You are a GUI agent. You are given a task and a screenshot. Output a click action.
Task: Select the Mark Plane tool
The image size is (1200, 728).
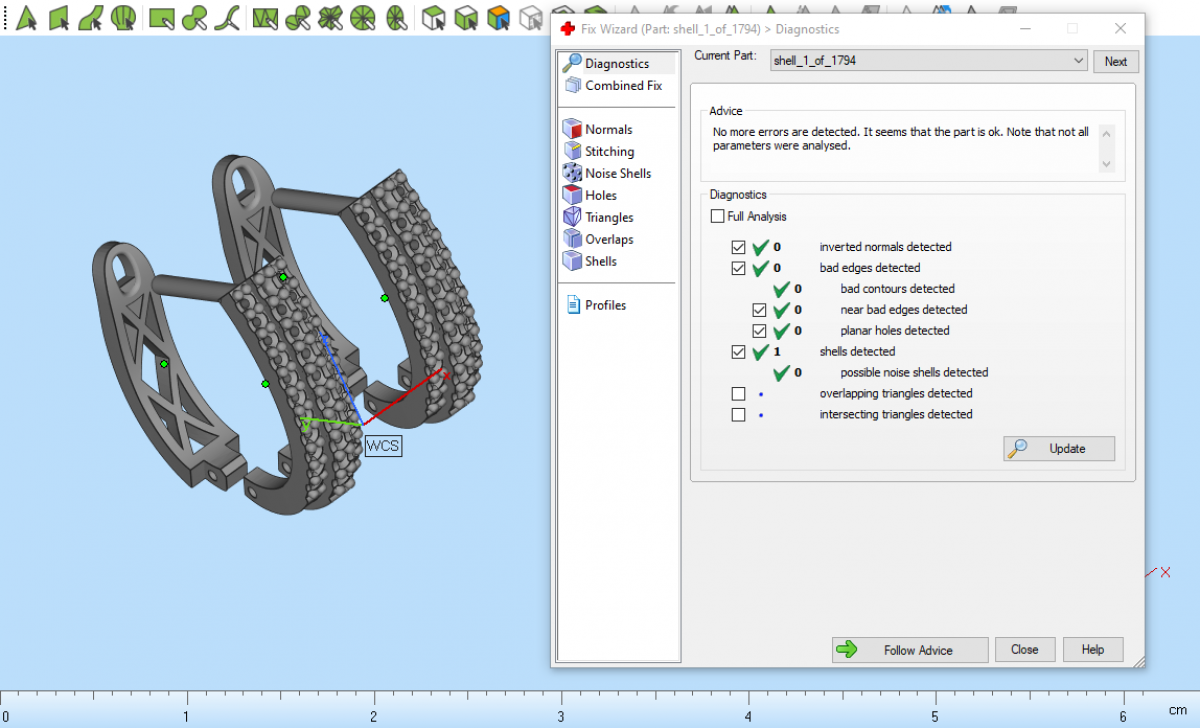(59, 17)
